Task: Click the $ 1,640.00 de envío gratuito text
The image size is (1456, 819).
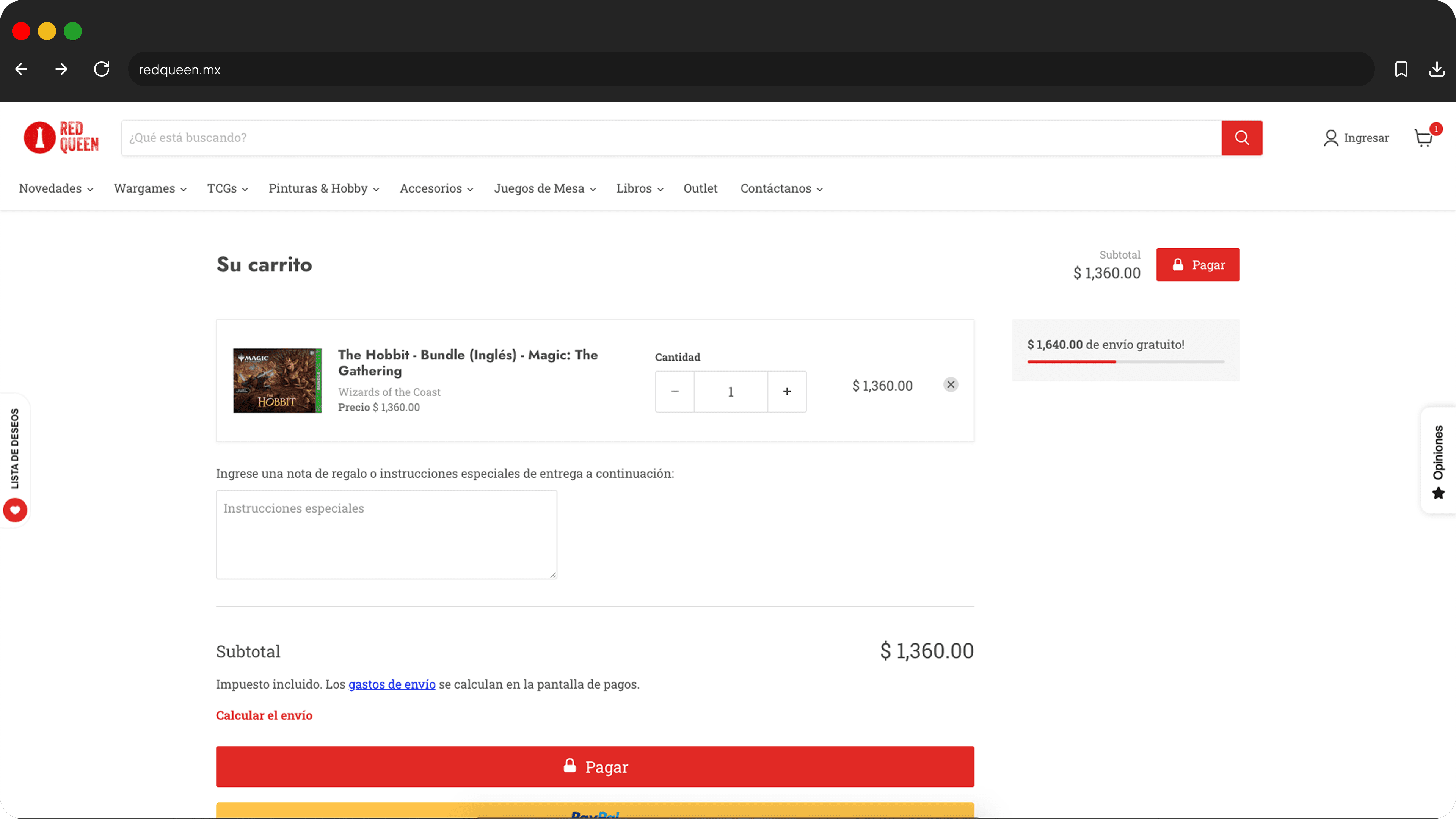Action: tap(1106, 344)
